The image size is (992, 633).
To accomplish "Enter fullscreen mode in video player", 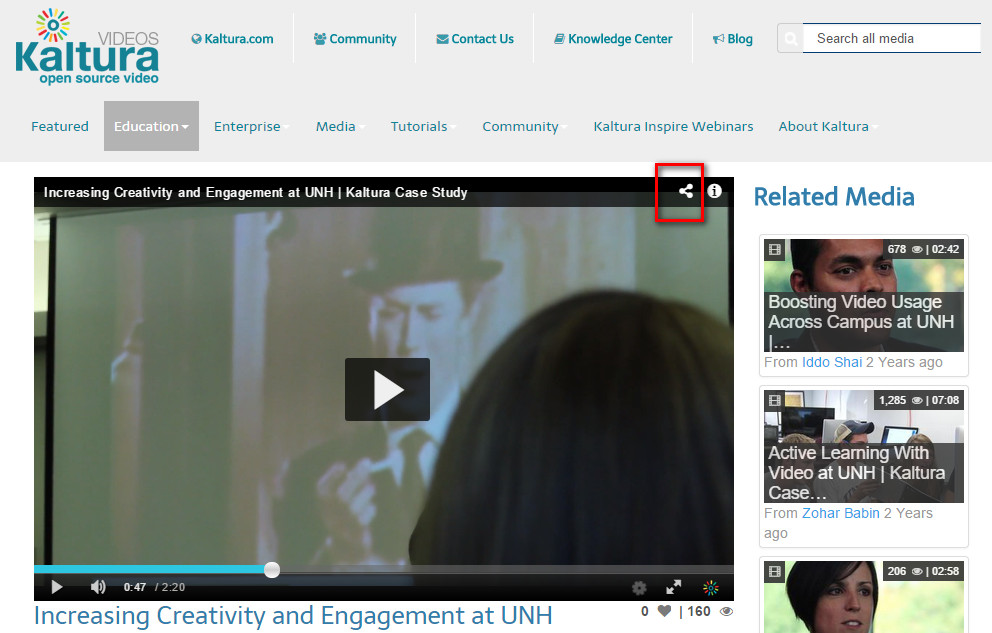I will [674, 588].
